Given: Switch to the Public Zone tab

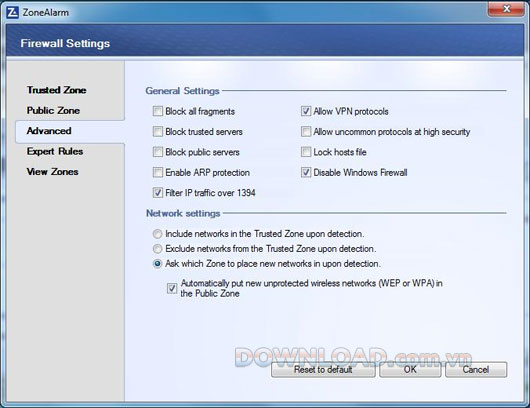Looking at the screenshot, I should pos(53,111).
